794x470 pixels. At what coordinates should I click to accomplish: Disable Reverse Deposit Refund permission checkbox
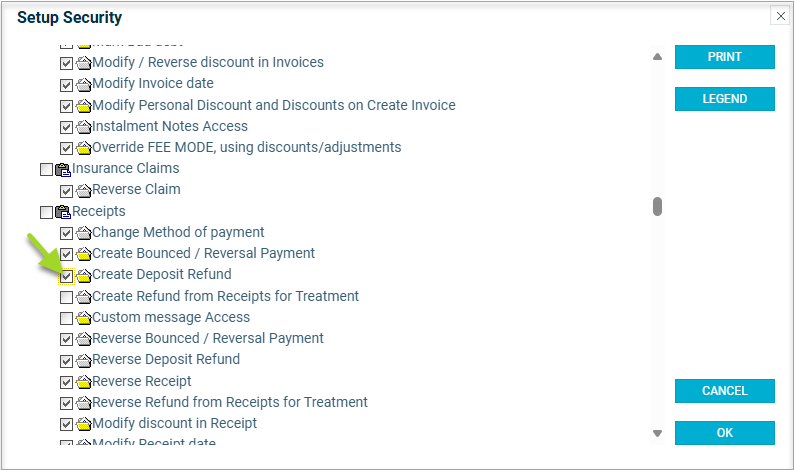tap(66, 360)
